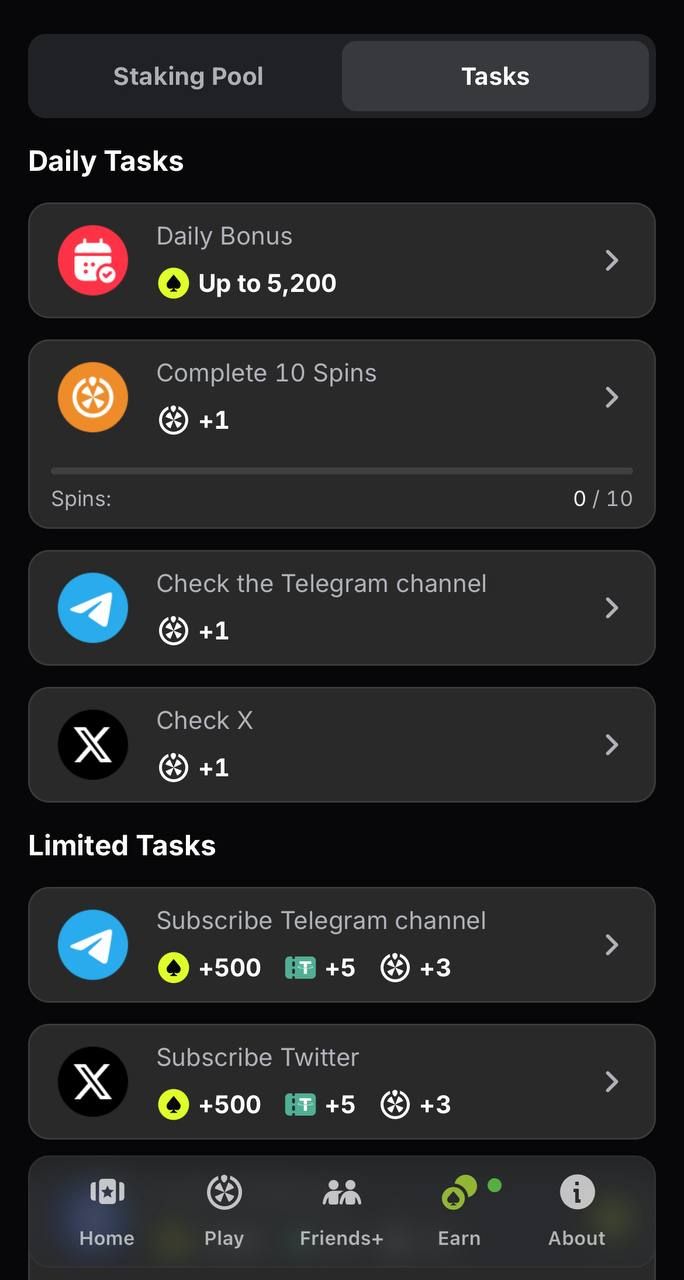Select the Tasks tab

tap(495, 76)
